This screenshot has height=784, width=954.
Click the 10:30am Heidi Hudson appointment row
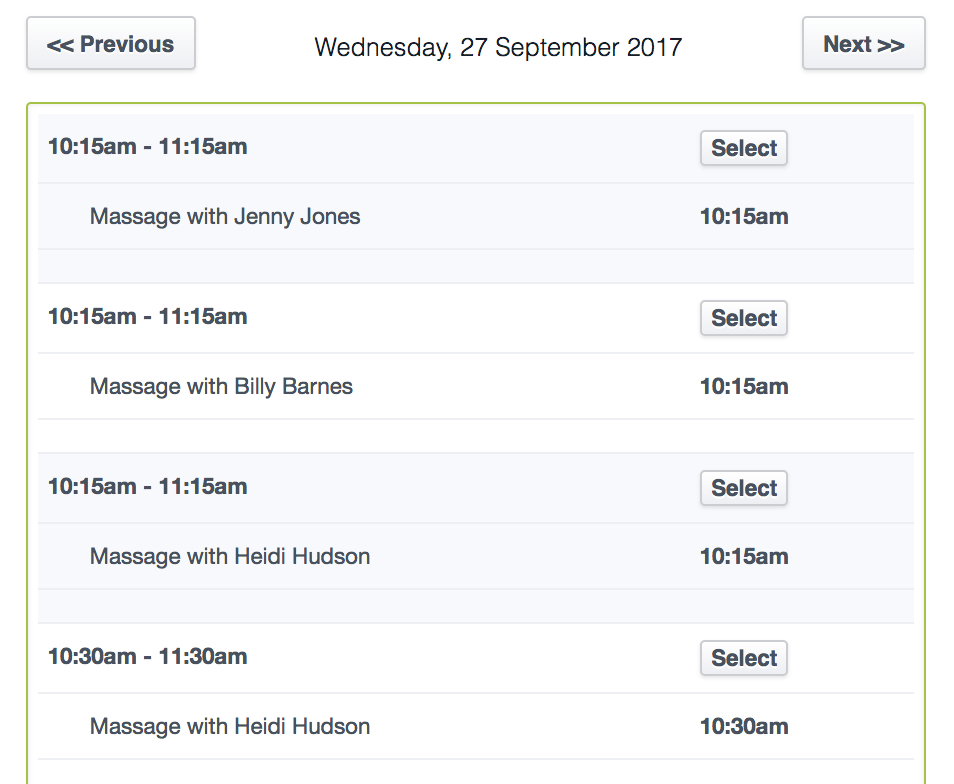229,726
